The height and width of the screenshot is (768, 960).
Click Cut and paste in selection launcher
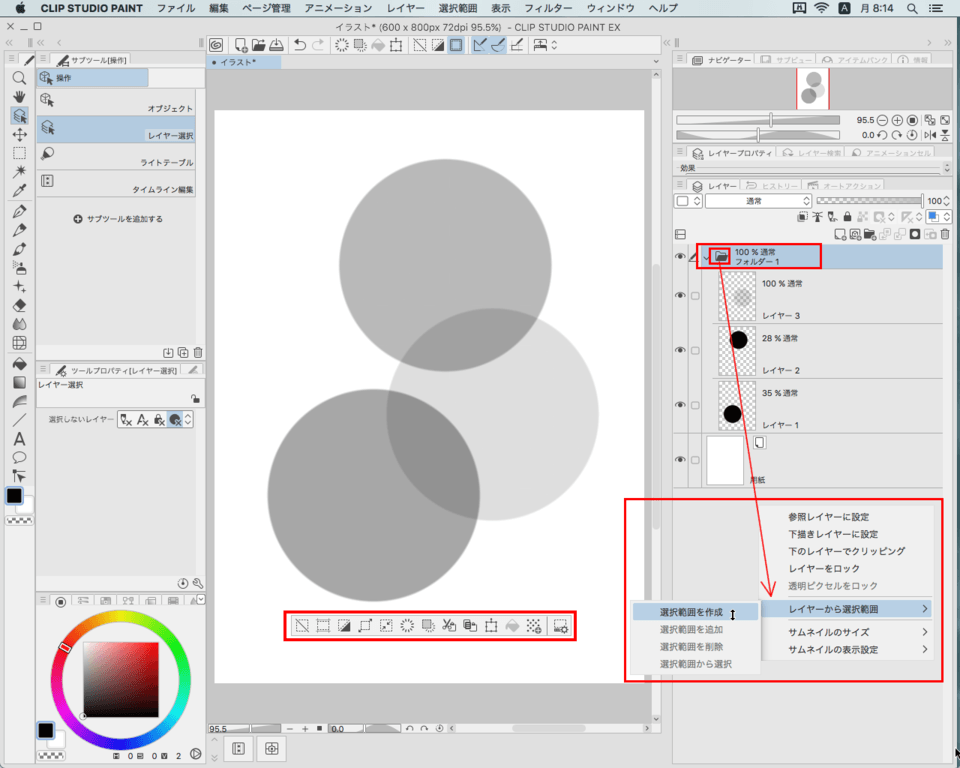tap(449, 626)
